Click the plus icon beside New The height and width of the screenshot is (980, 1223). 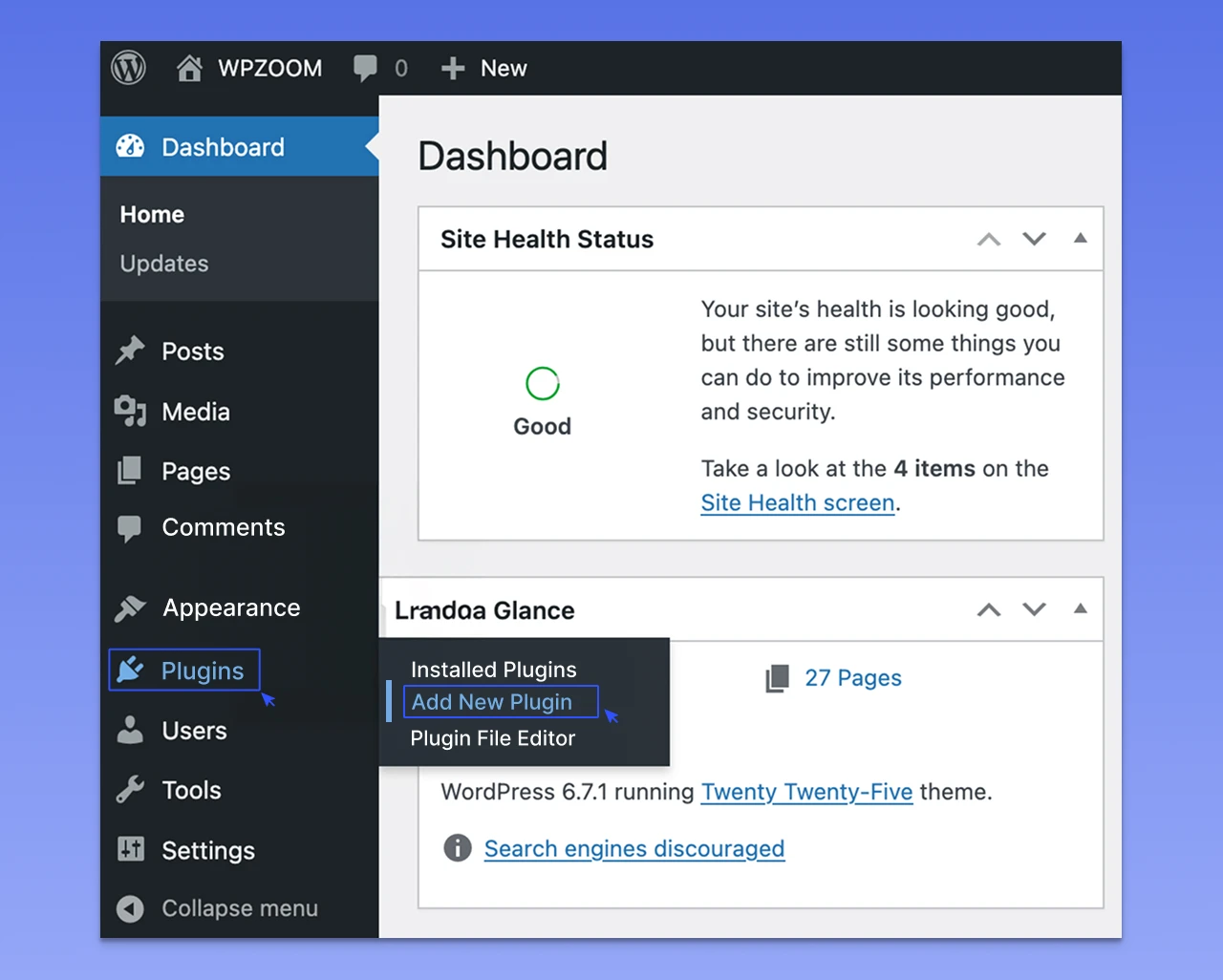tap(453, 69)
